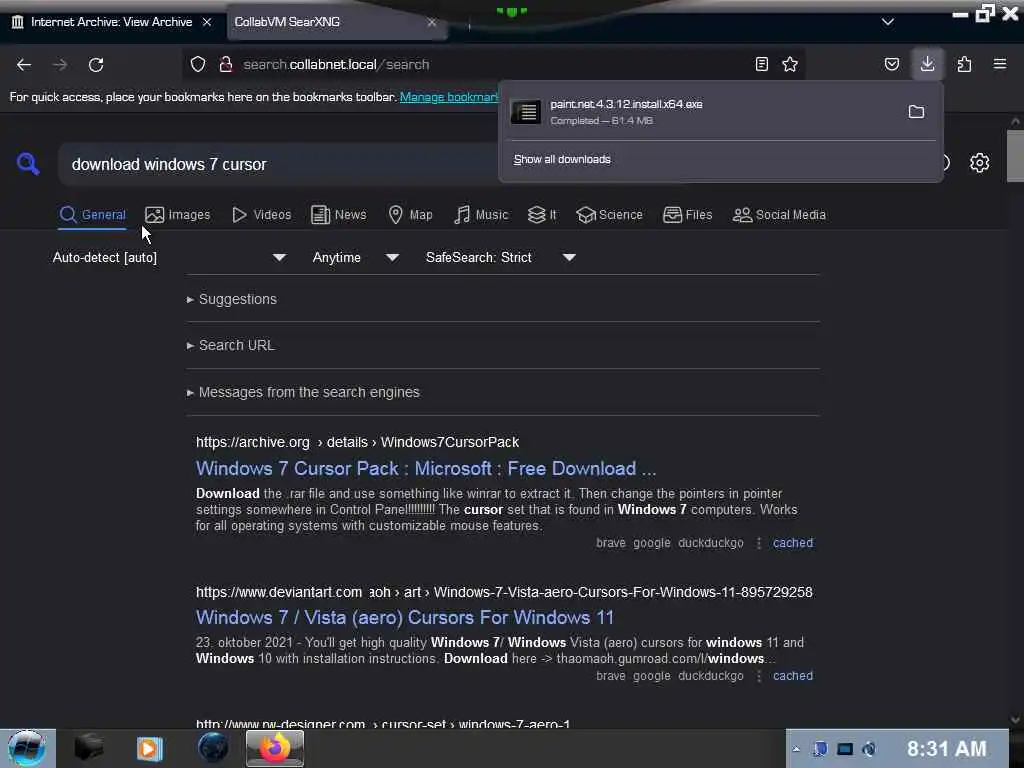Viewport: 1024px width, 768px height.
Task: Open the Anytime time range dropdown
Action: [356, 257]
